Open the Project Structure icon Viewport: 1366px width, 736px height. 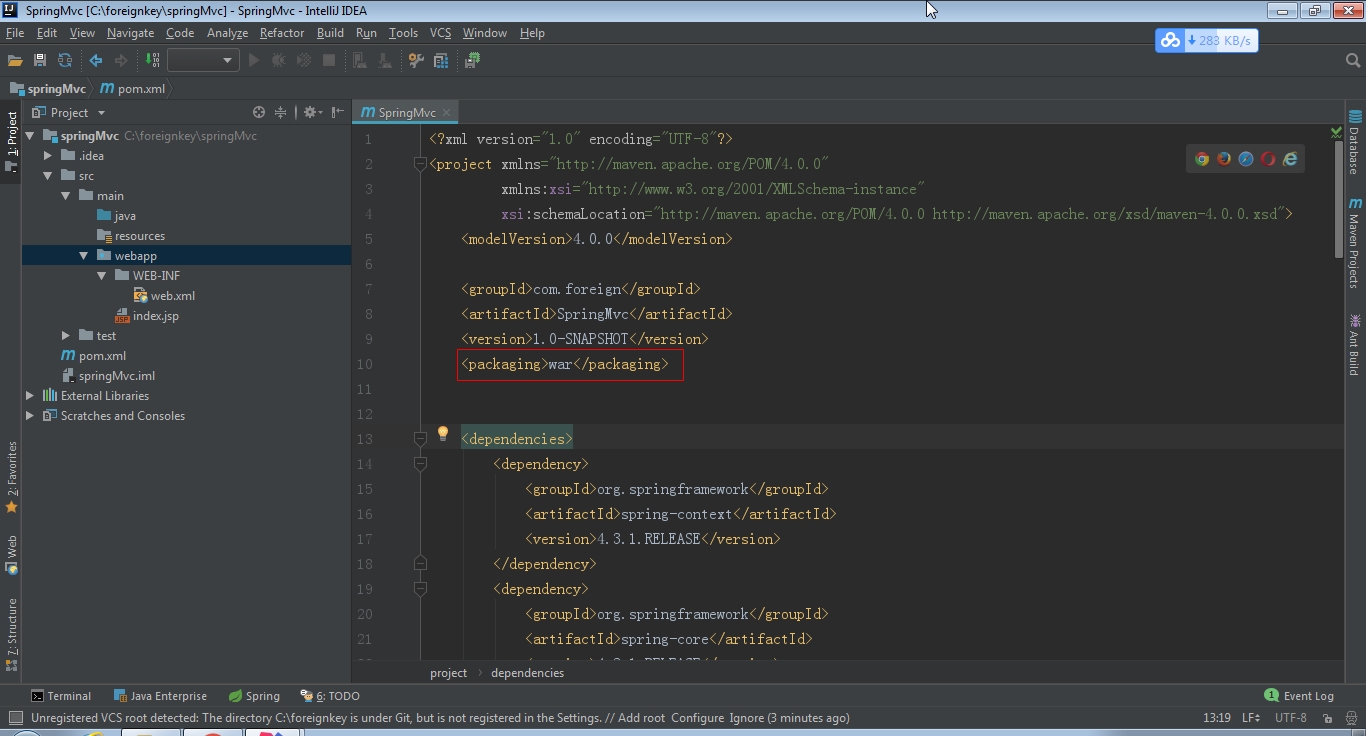pos(441,61)
